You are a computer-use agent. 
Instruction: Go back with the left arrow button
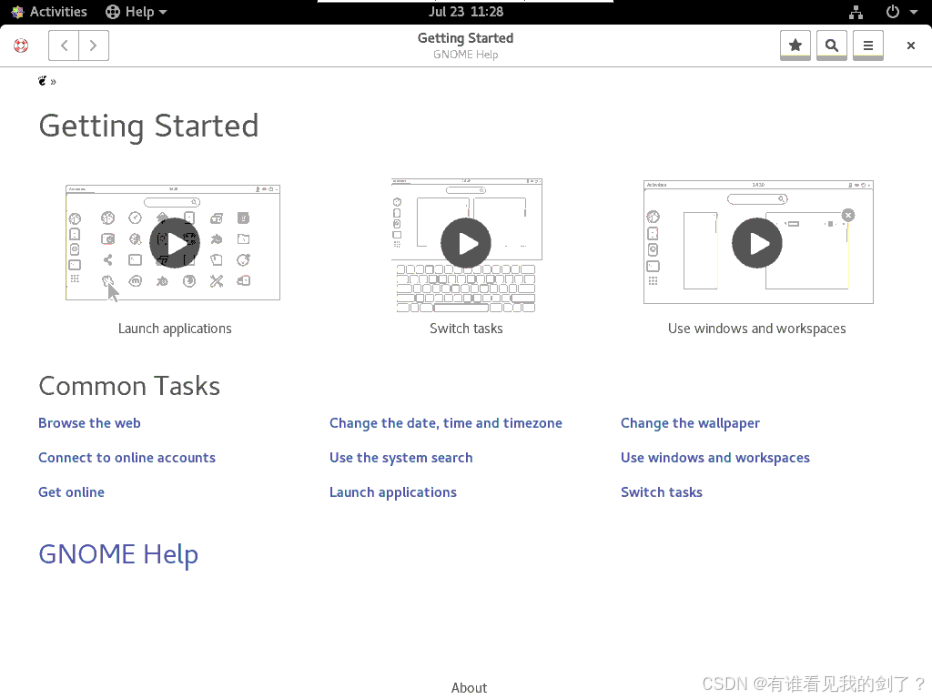(64, 46)
